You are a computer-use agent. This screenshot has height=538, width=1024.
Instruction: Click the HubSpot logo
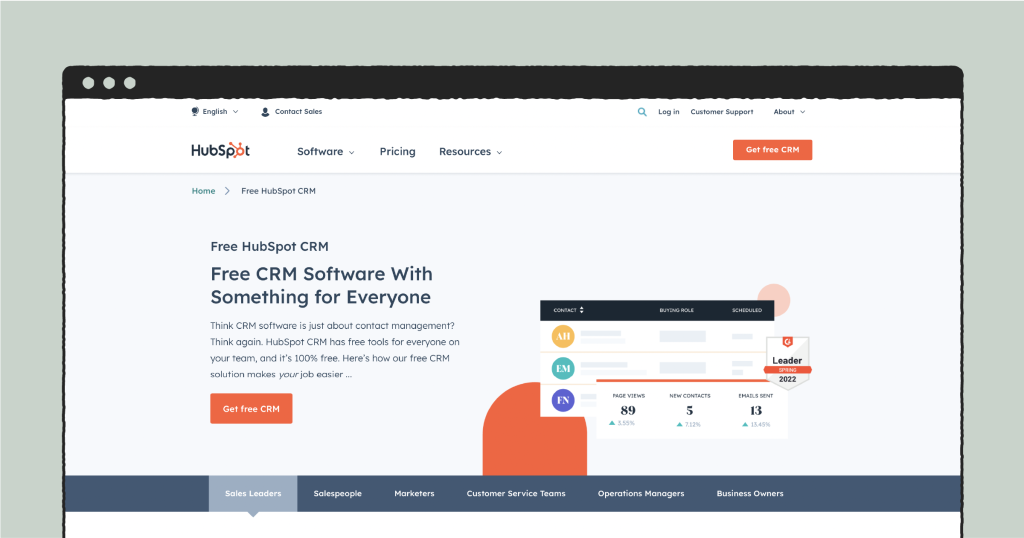[220, 151]
